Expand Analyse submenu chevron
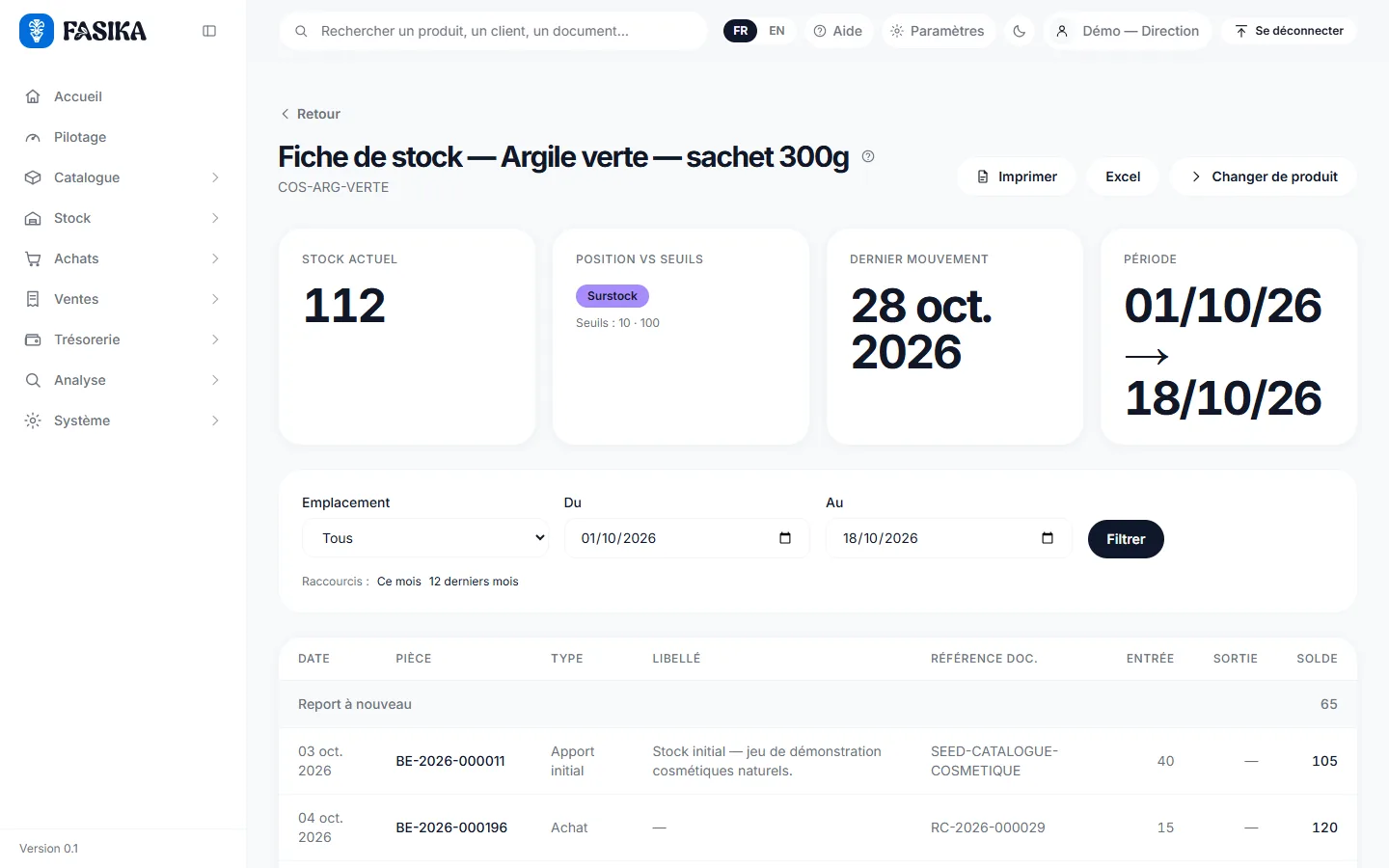1389x868 pixels. tap(215, 380)
